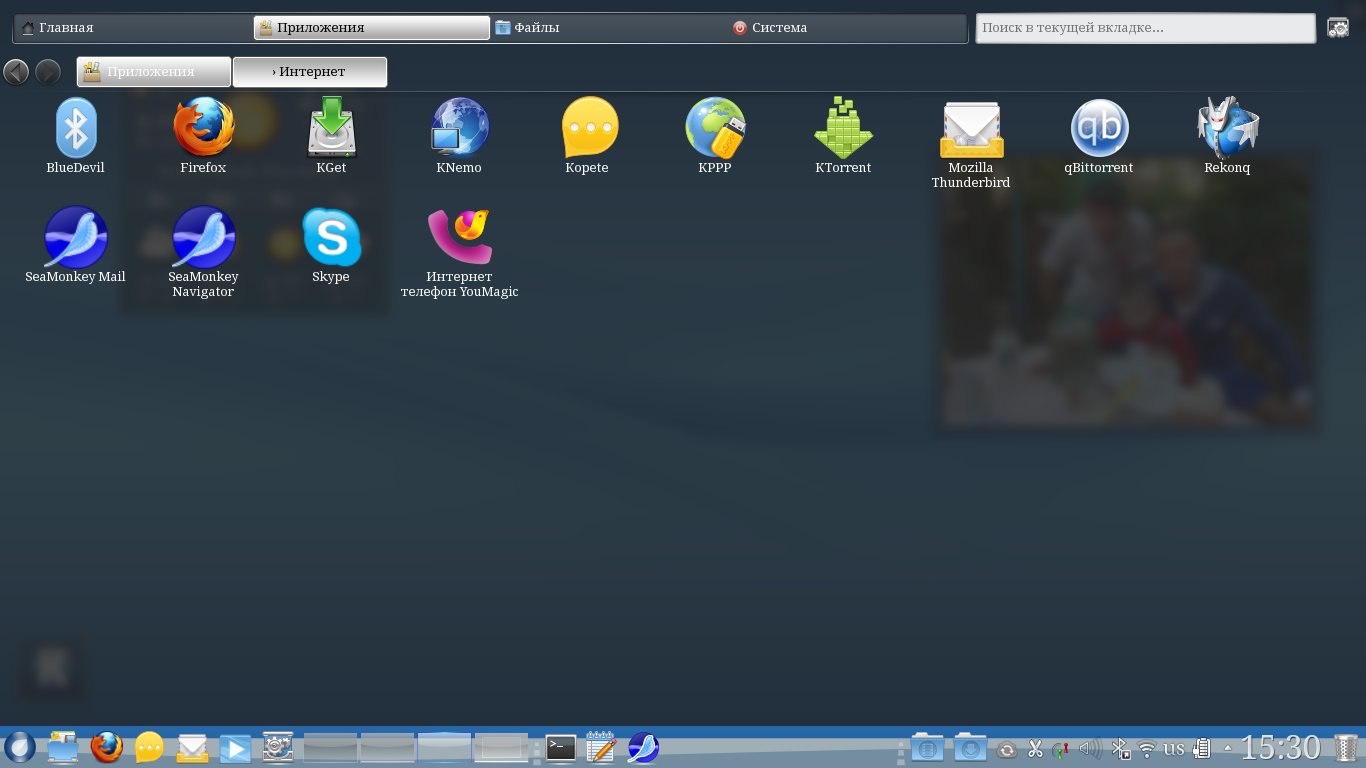Switch the 'us' keyboard layout indicator

pyautogui.click(x=1174, y=748)
